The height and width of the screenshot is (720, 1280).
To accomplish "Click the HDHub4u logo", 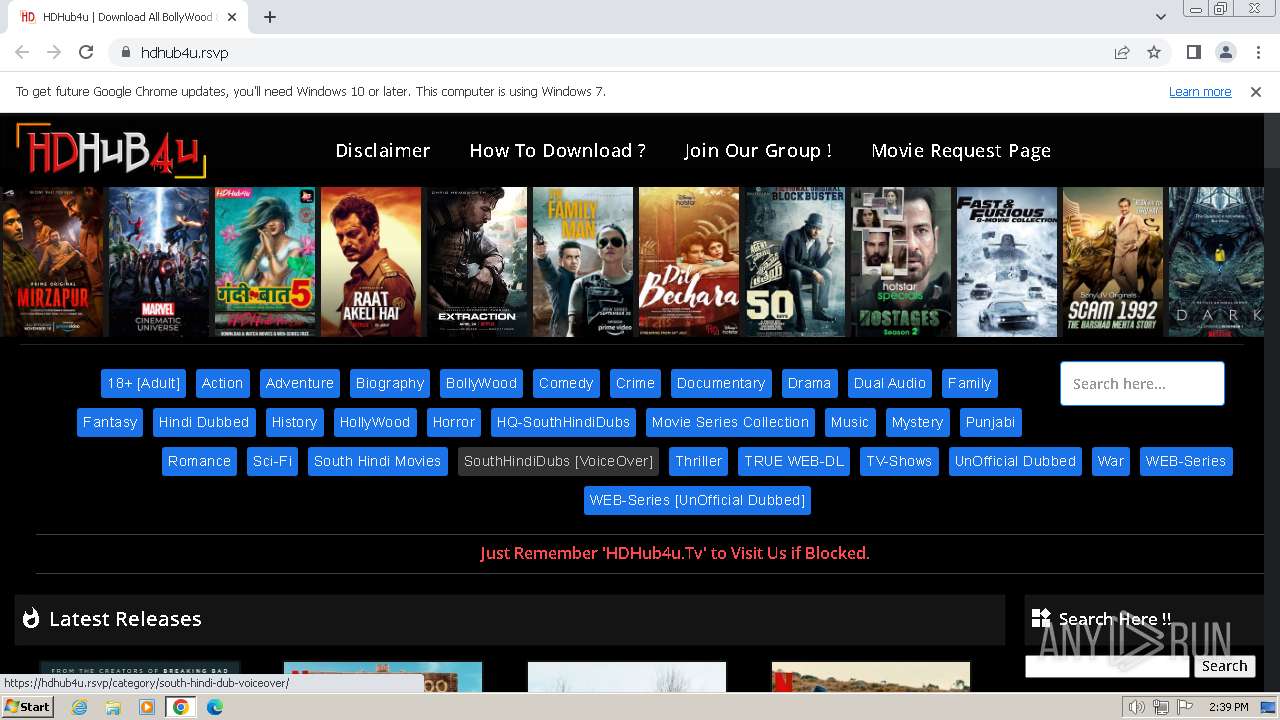I will (111, 151).
